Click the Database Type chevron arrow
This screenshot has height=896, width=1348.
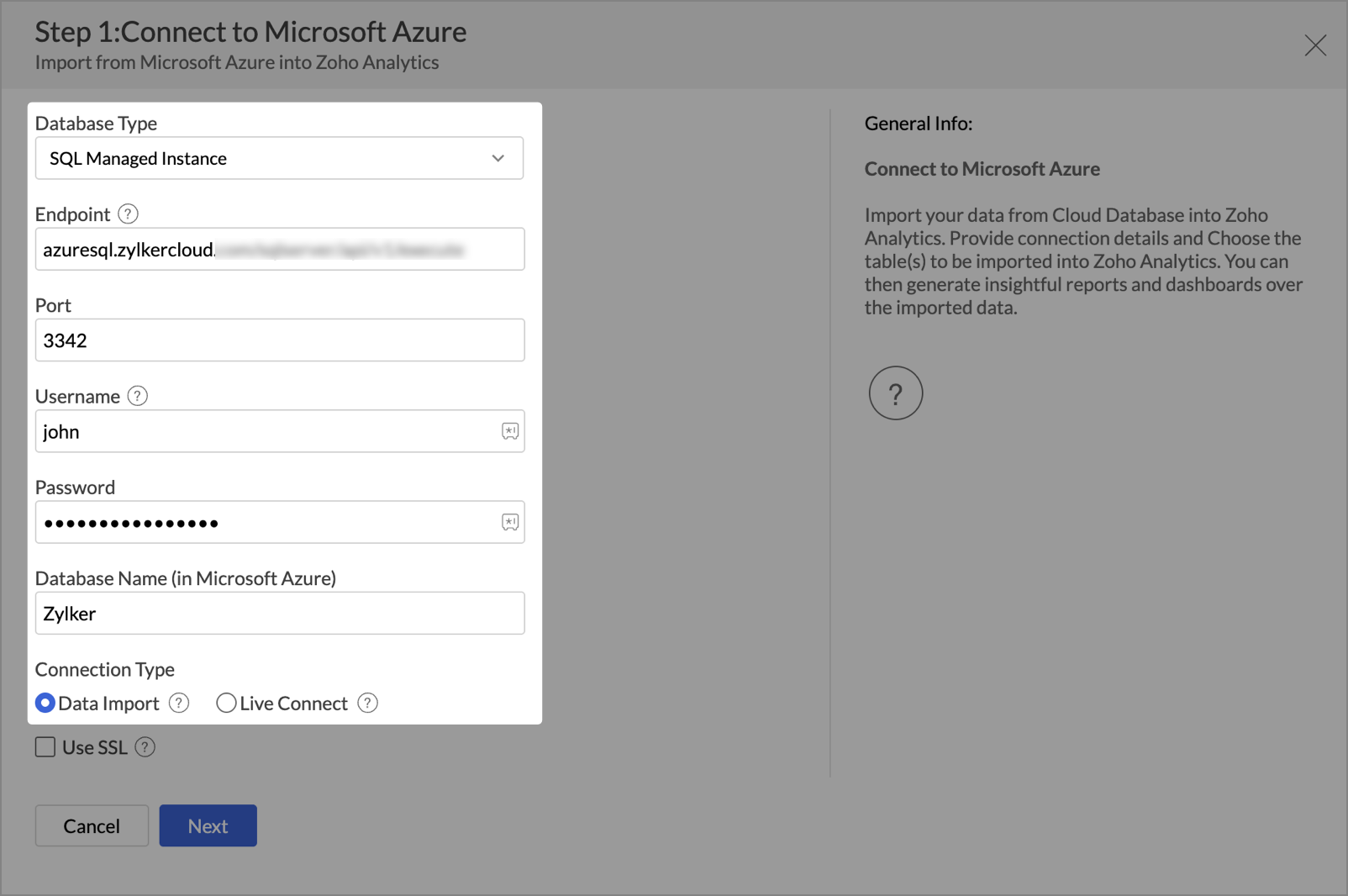tap(498, 158)
